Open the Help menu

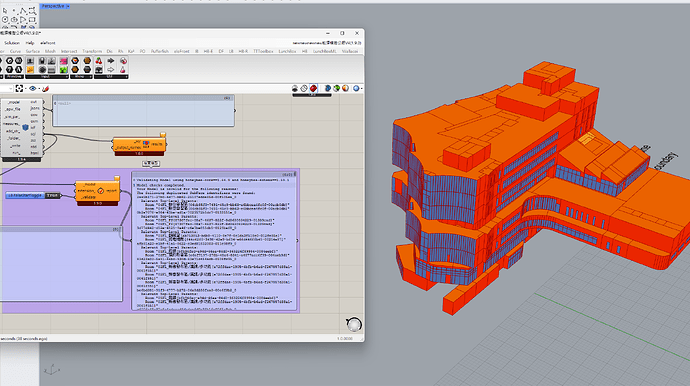tap(30, 43)
